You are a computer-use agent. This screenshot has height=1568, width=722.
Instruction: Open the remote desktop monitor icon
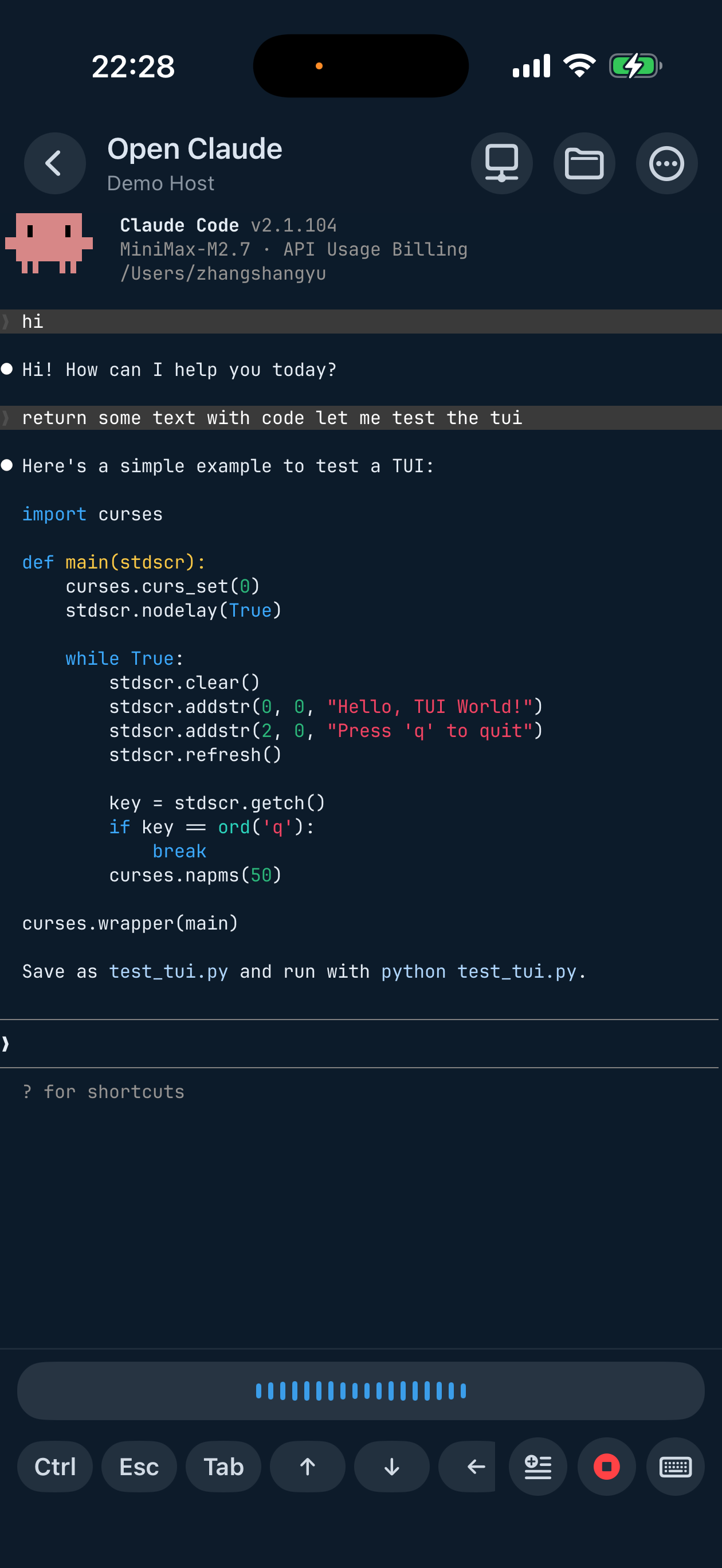pos(501,163)
